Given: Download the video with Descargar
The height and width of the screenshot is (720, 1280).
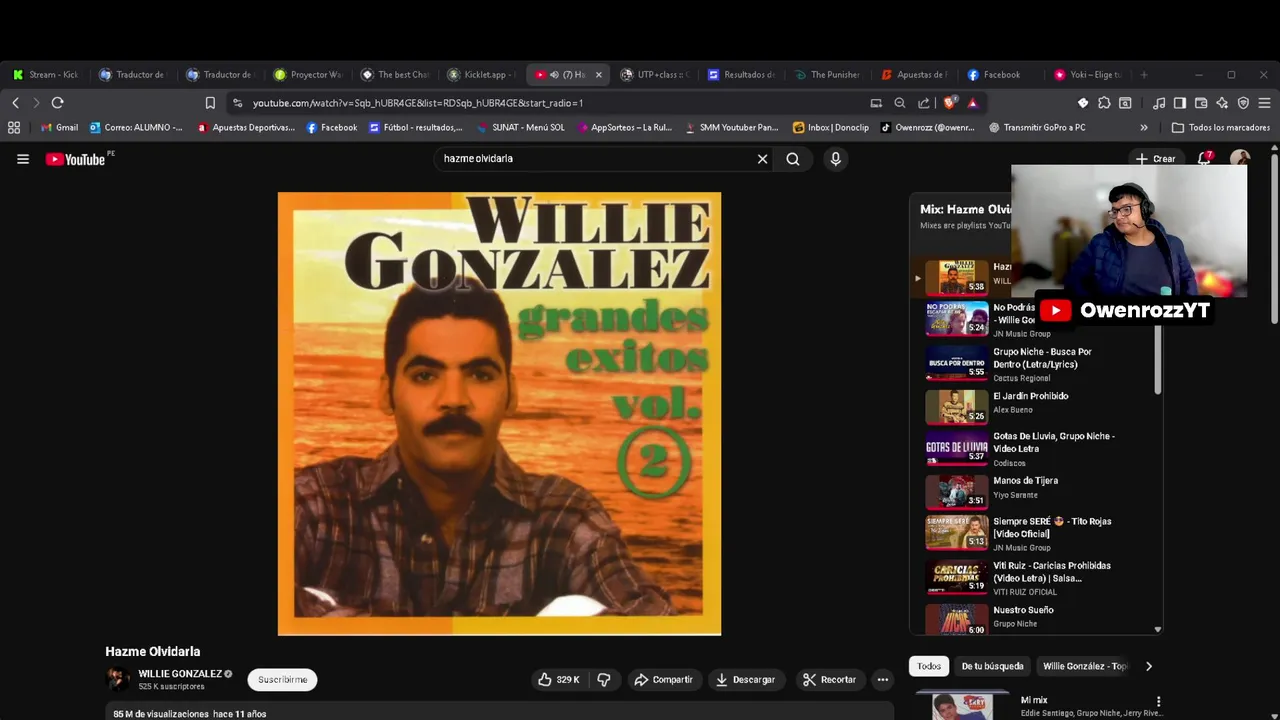Looking at the screenshot, I should (x=745, y=680).
